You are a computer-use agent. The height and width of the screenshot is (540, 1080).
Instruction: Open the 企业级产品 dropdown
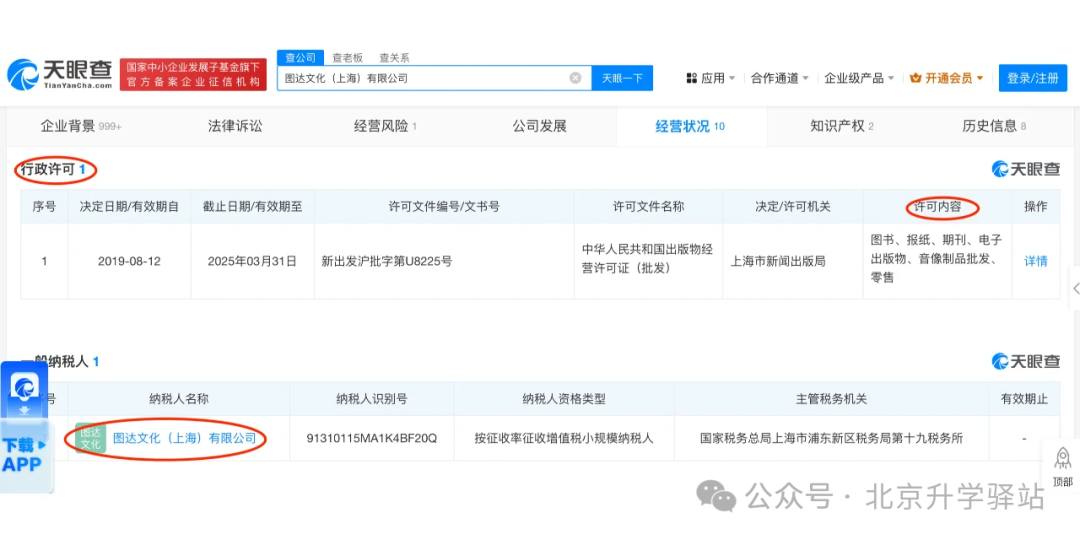[859, 78]
